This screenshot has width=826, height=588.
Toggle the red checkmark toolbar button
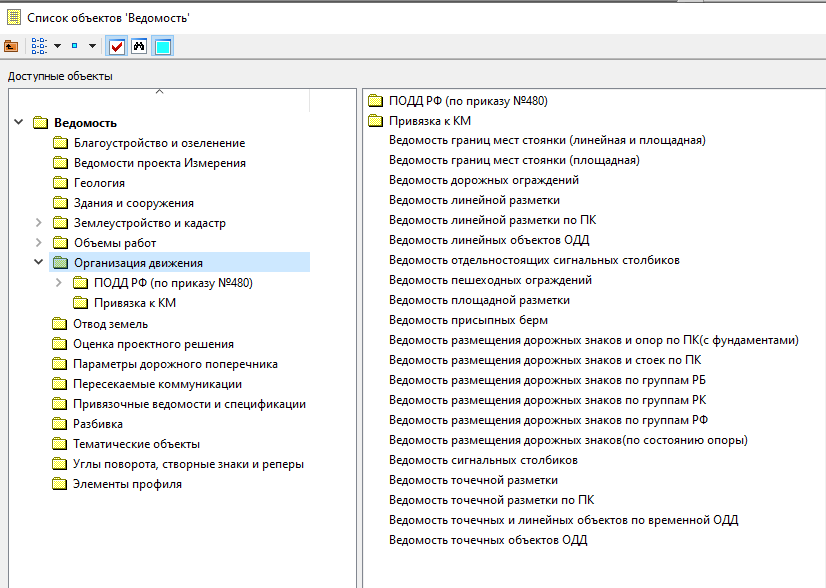click(x=116, y=46)
